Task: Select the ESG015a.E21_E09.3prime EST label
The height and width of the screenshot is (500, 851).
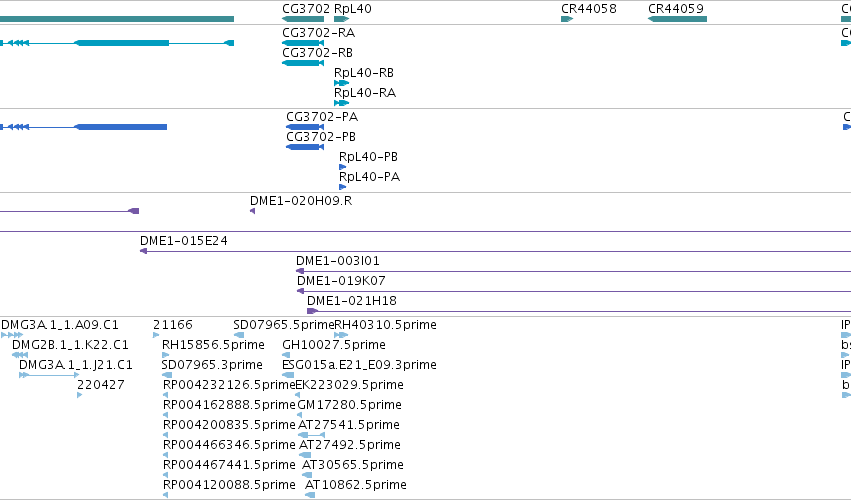Action: pos(359,365)
